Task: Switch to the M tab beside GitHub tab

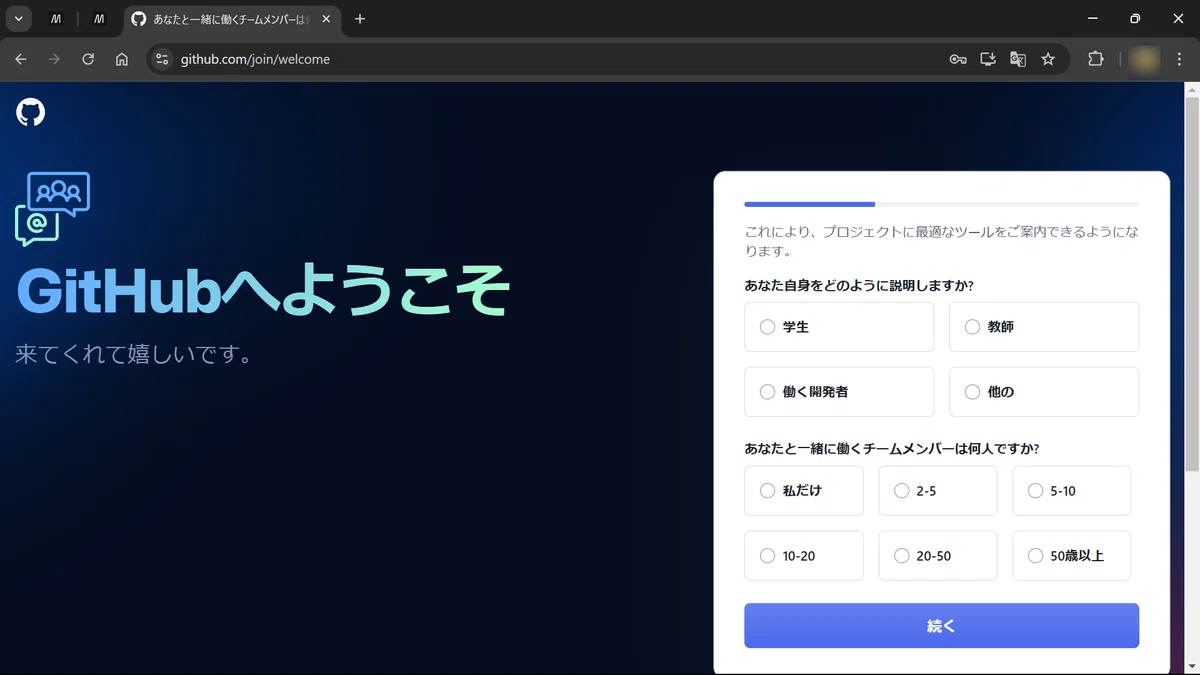Action: [x=99, y=19]
